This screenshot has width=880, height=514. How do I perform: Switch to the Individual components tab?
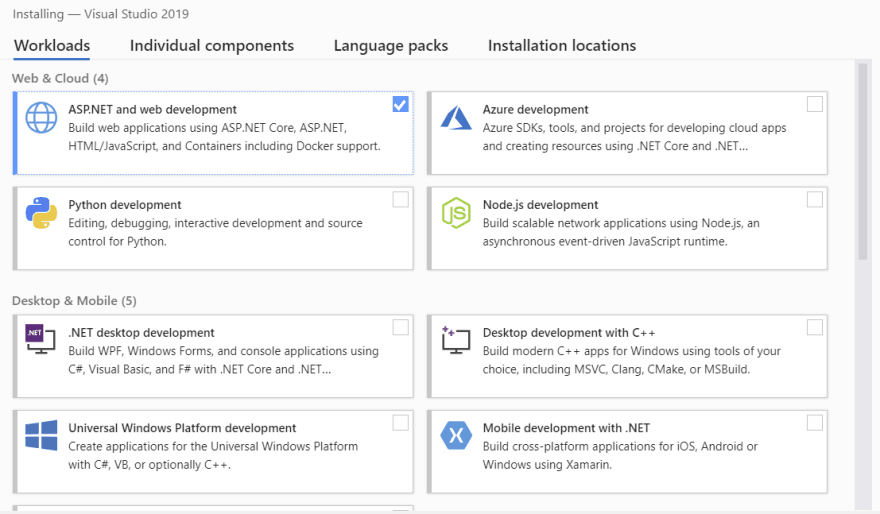pyautogui.click(x=212, y=45)
